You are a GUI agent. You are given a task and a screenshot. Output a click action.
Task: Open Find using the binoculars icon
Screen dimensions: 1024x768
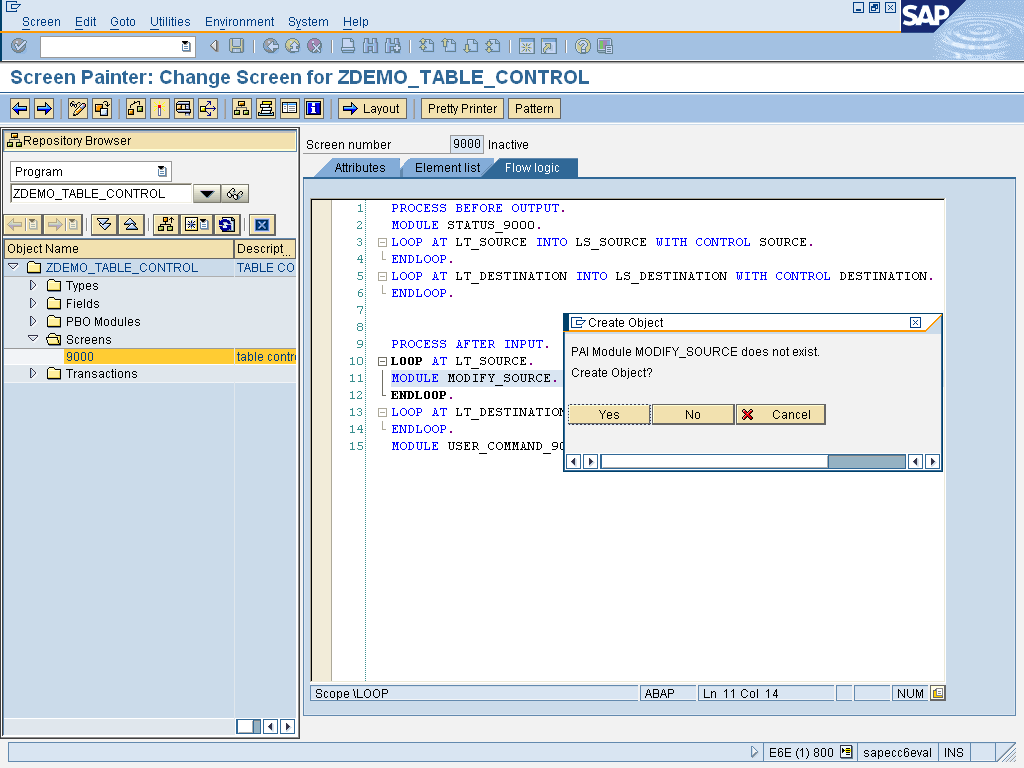370,46
